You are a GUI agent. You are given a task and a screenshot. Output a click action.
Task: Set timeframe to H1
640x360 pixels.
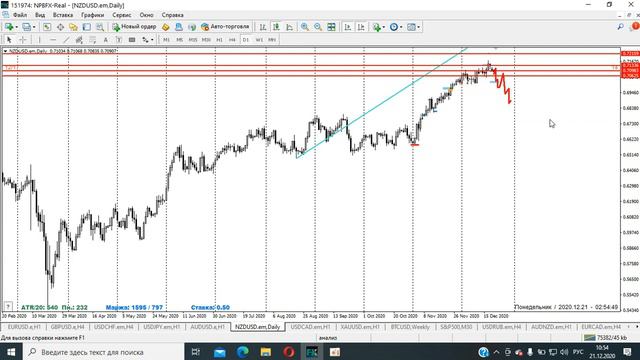click(x=219, y=40)
